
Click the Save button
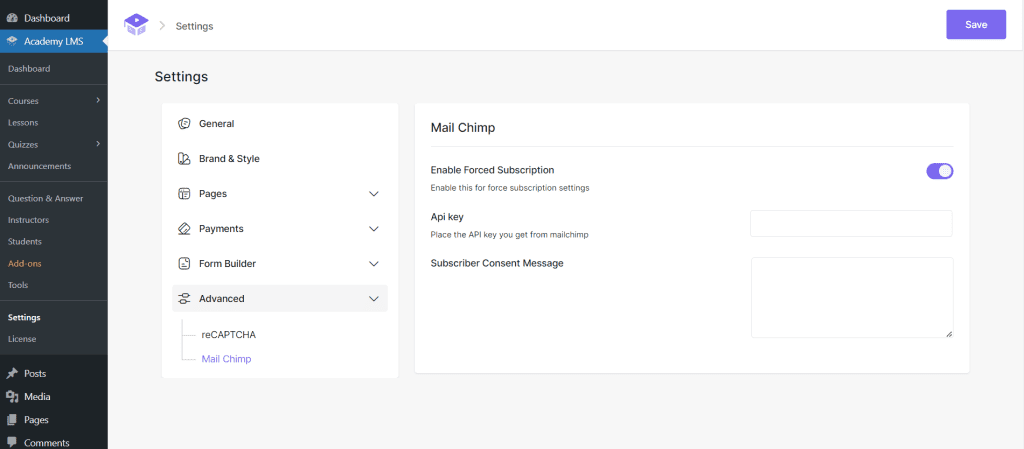[x=976, y=25]
